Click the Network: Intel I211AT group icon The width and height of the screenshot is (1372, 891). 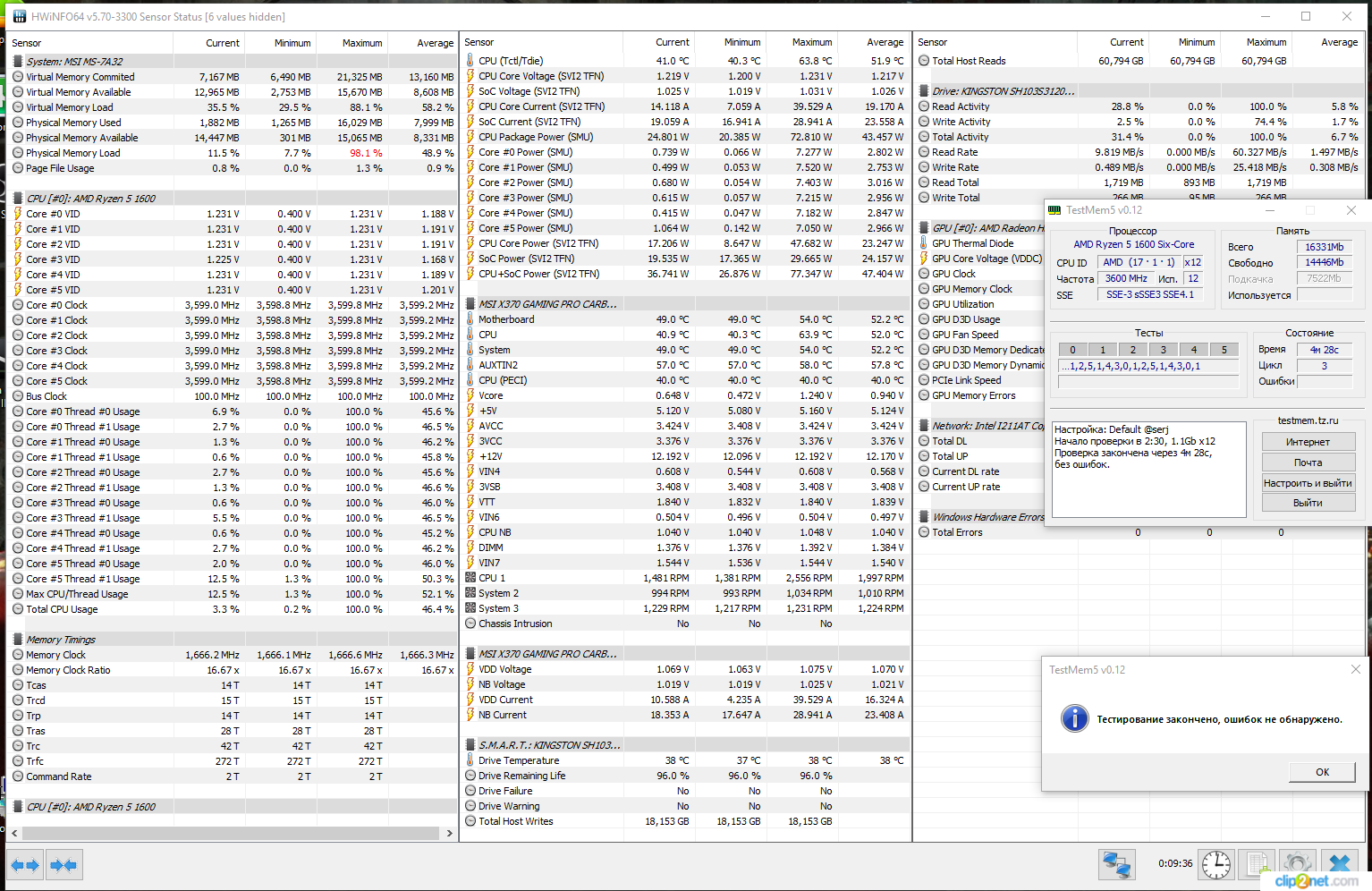pyautogui.click(x=924, y=426)
